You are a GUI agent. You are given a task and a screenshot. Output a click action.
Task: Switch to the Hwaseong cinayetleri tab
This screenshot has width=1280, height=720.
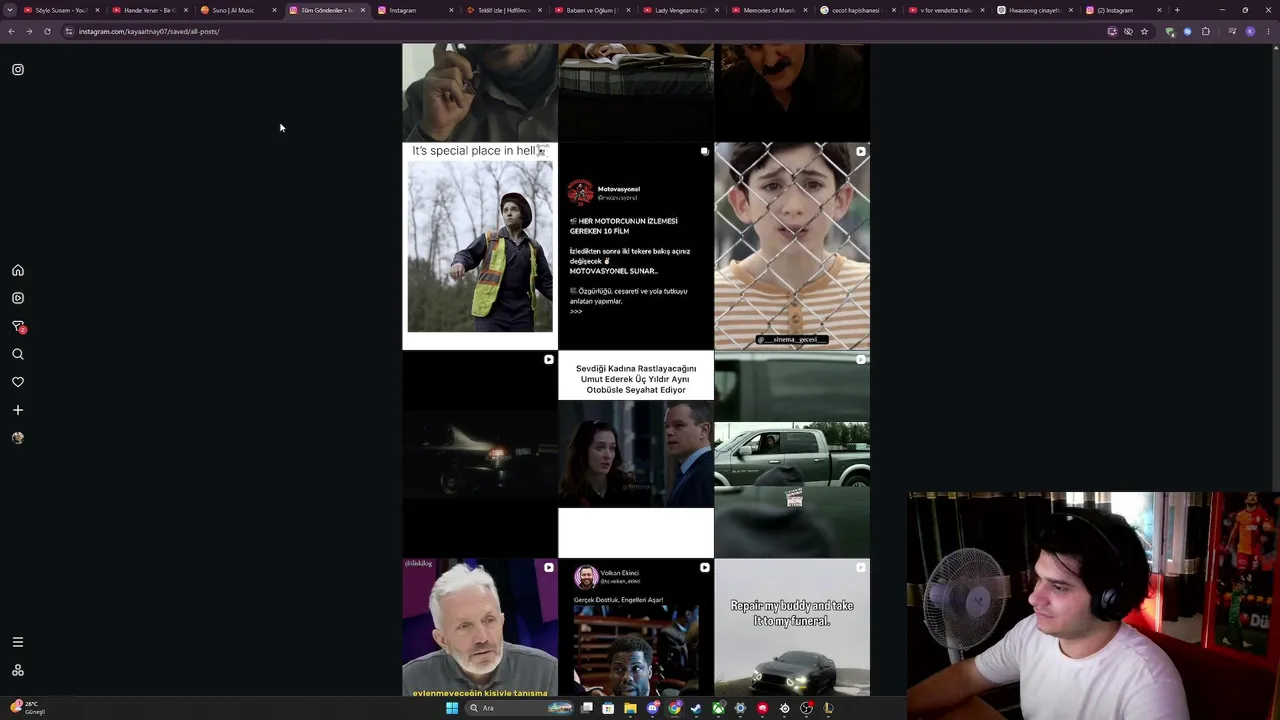pyautogui.click(x=1034, y=10)
